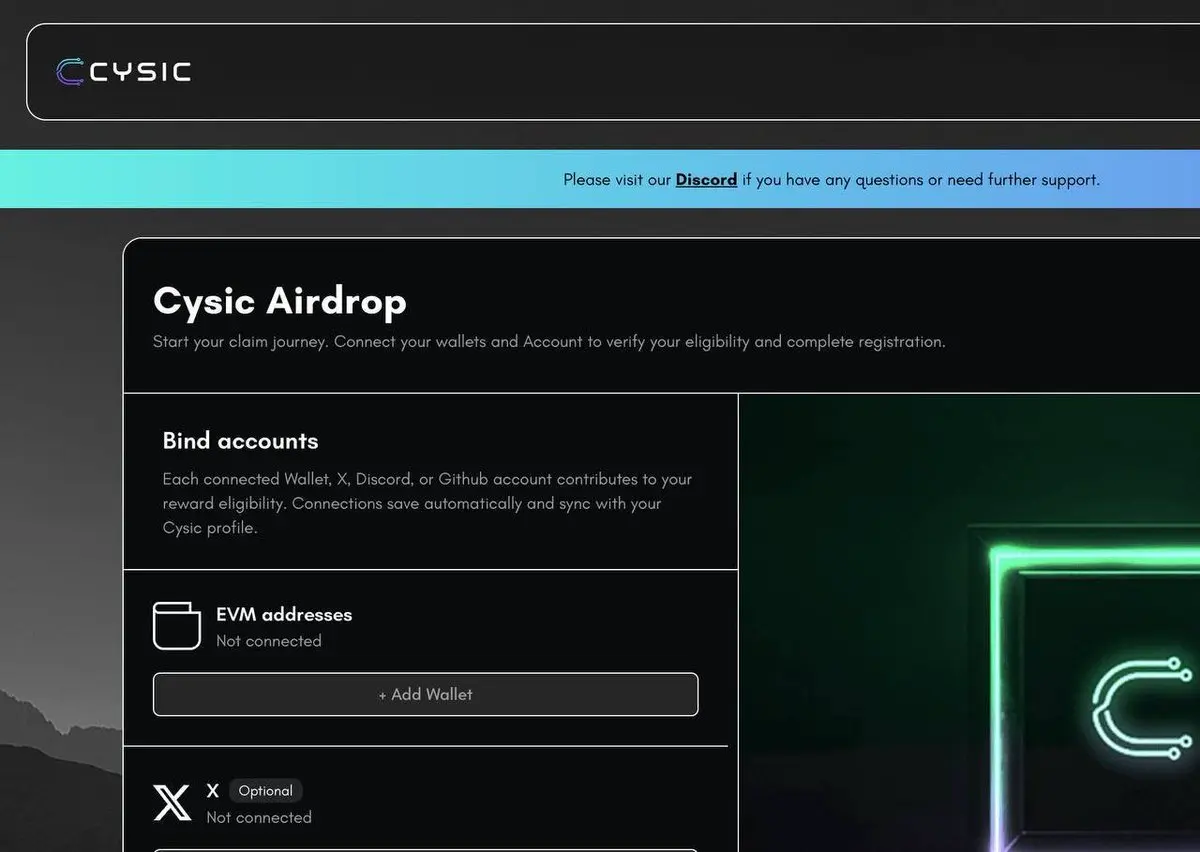This screenshot has height=852, width=1200.
Task: Click 'Not connected' status under X
Action: (x=259, y=817)
